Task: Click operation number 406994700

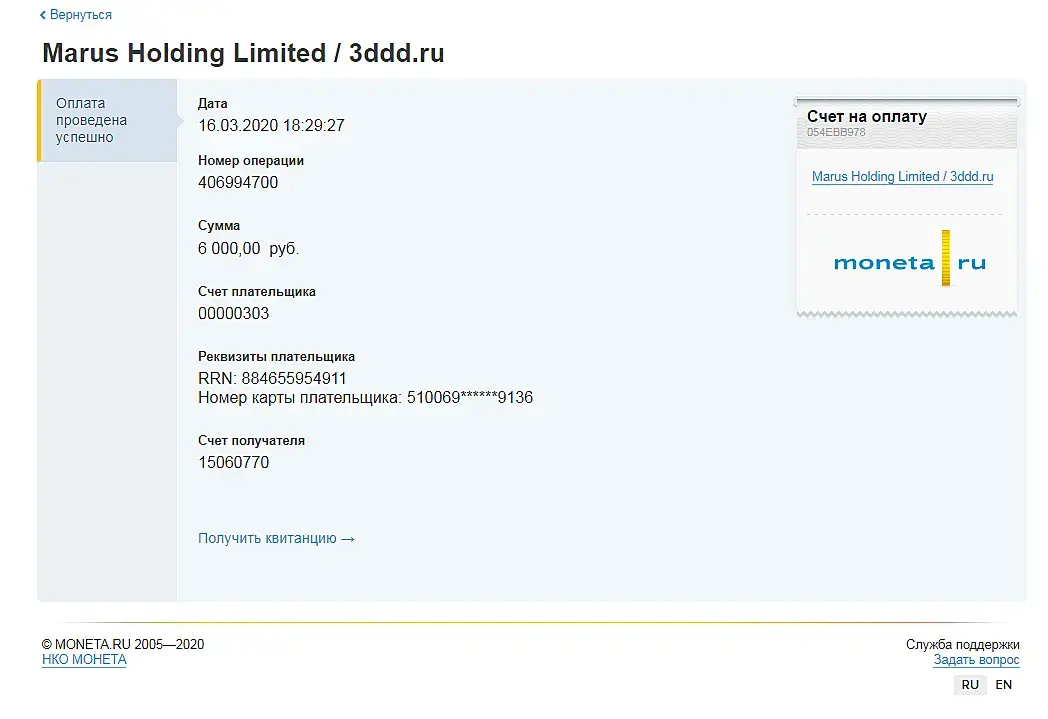Action: click(x=238, y=183)
